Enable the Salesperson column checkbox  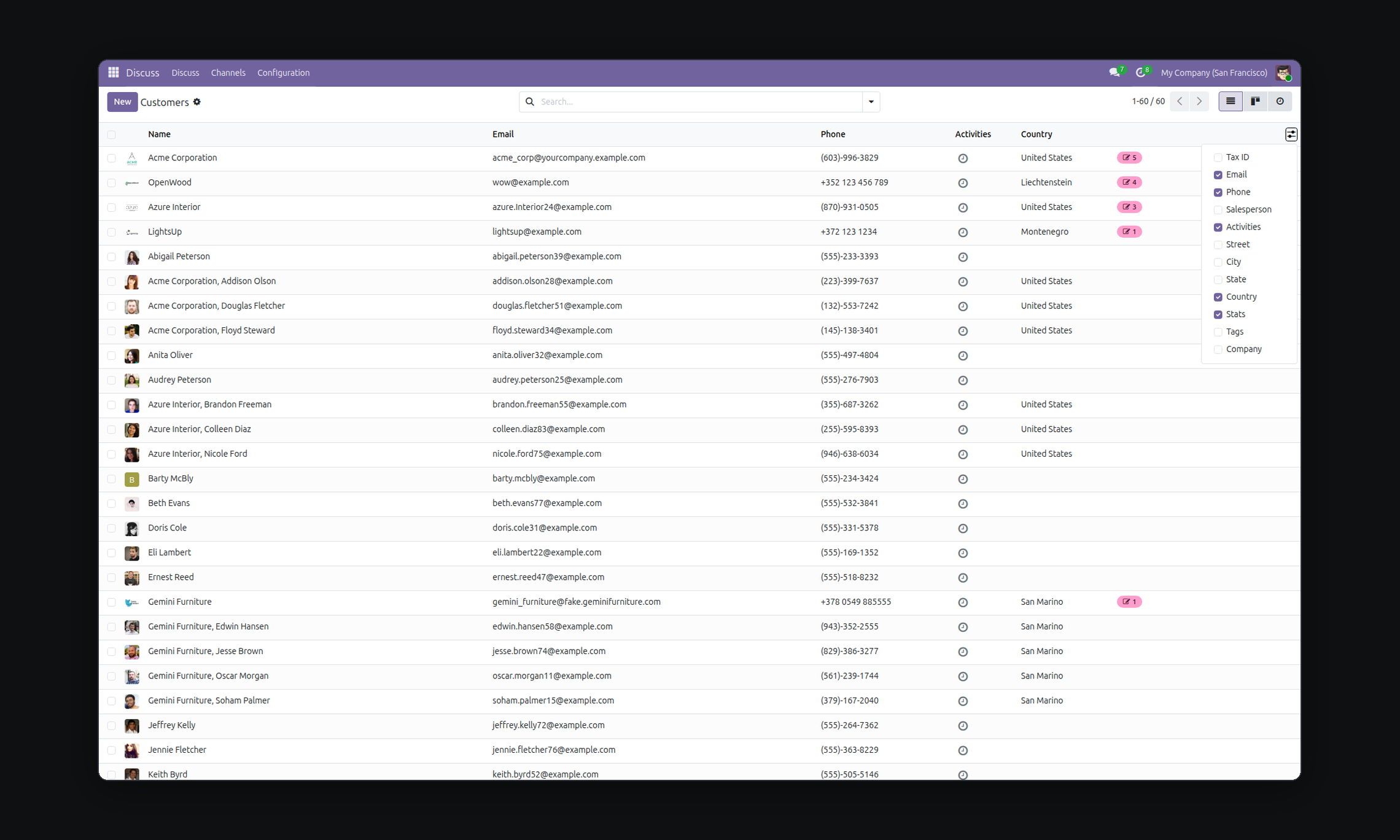click(x=1218, y=210)
